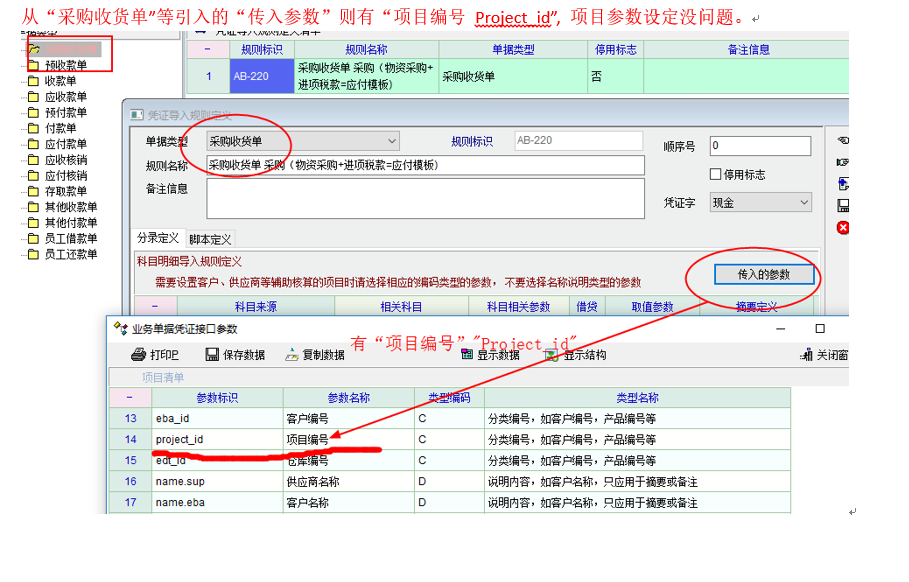Click the 复制数据 copy icon

coord(291,355)
